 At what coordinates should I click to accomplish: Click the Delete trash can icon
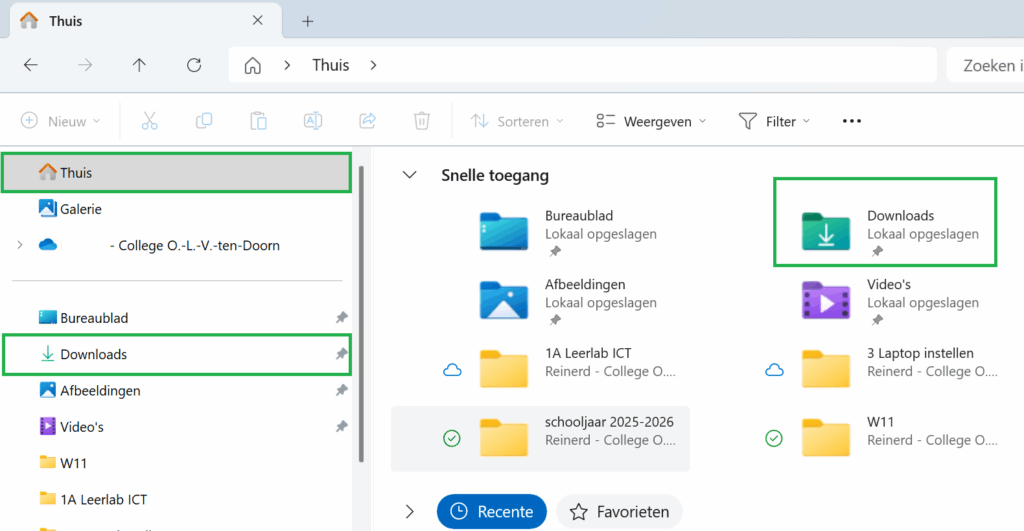(x=422, y=121)
